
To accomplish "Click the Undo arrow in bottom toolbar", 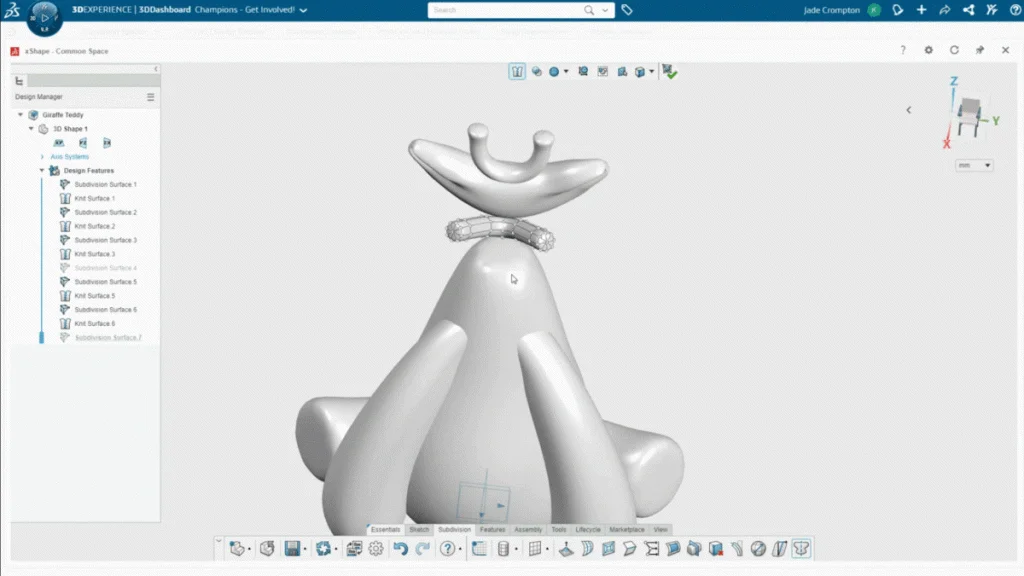I will point(400,548).
